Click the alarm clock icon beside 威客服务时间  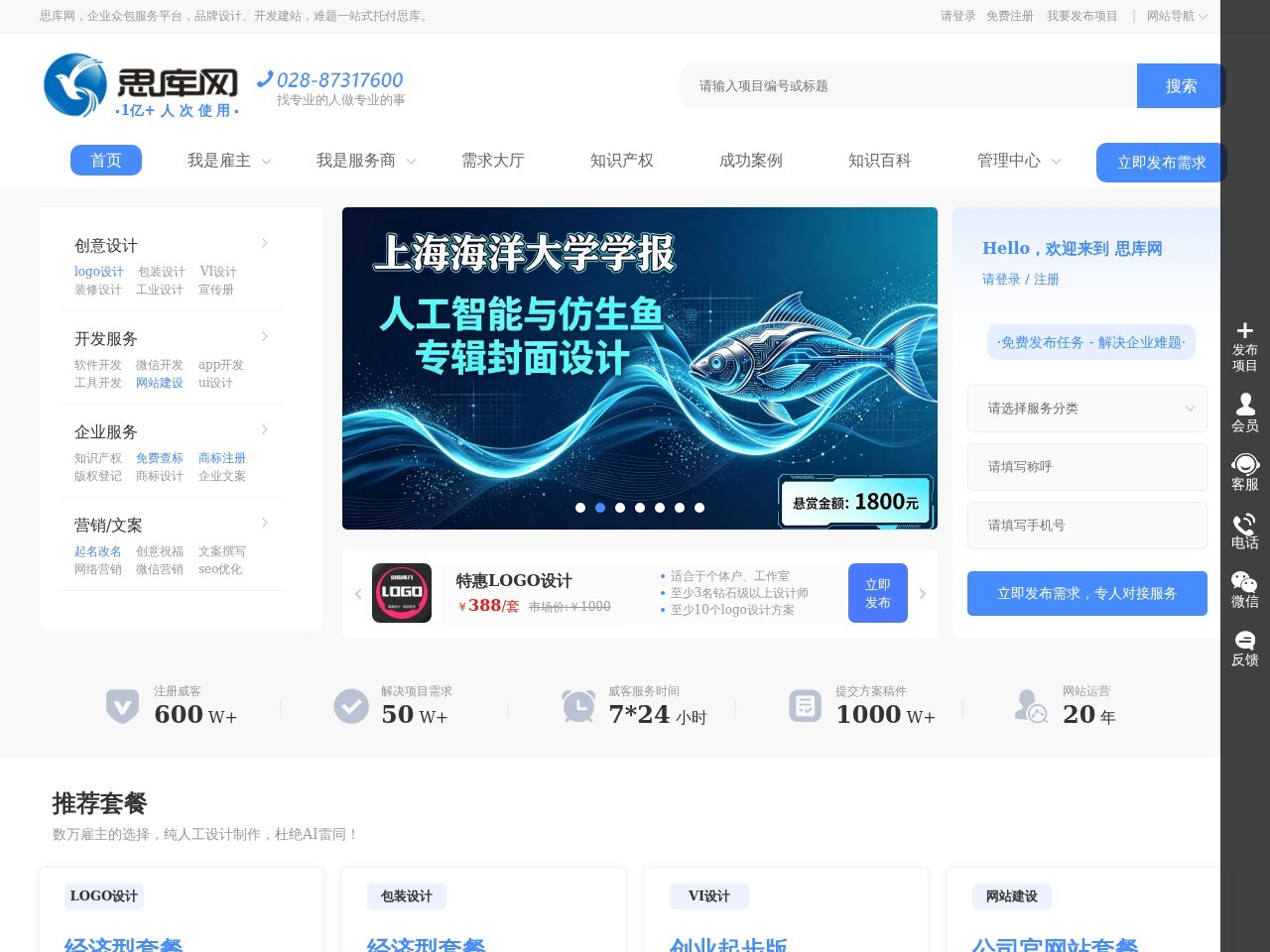(x=577, y=706)
